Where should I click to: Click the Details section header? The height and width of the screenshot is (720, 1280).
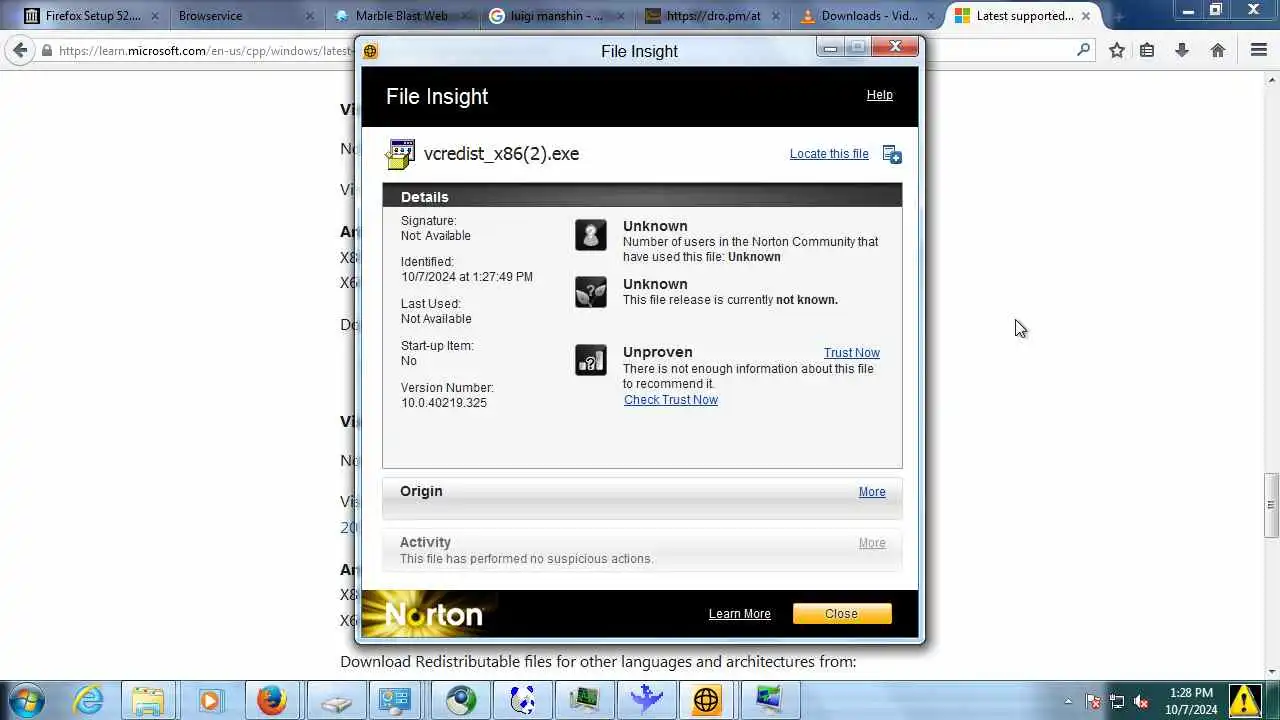coord(642,196)
